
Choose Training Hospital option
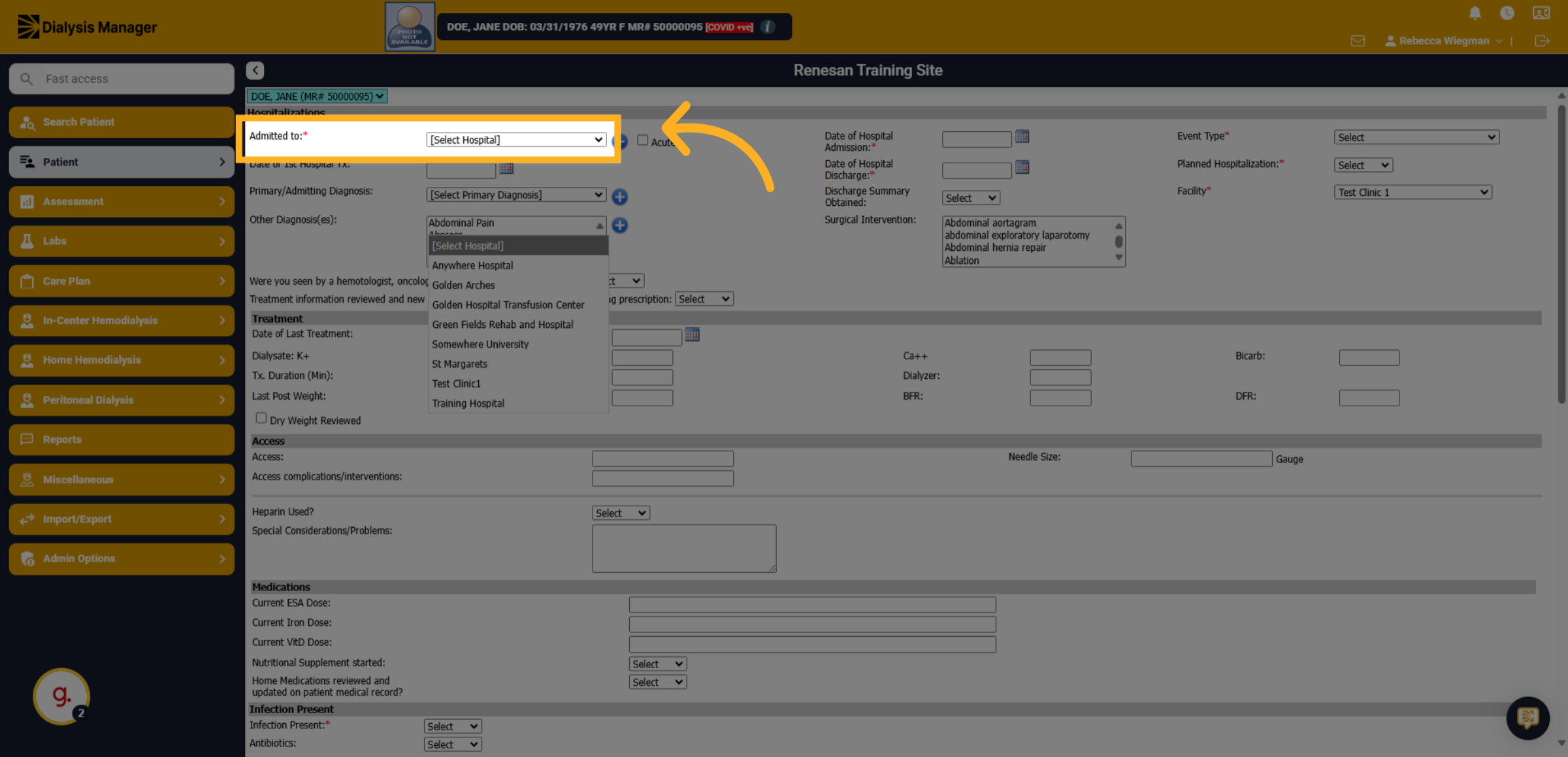coord(518,403)
